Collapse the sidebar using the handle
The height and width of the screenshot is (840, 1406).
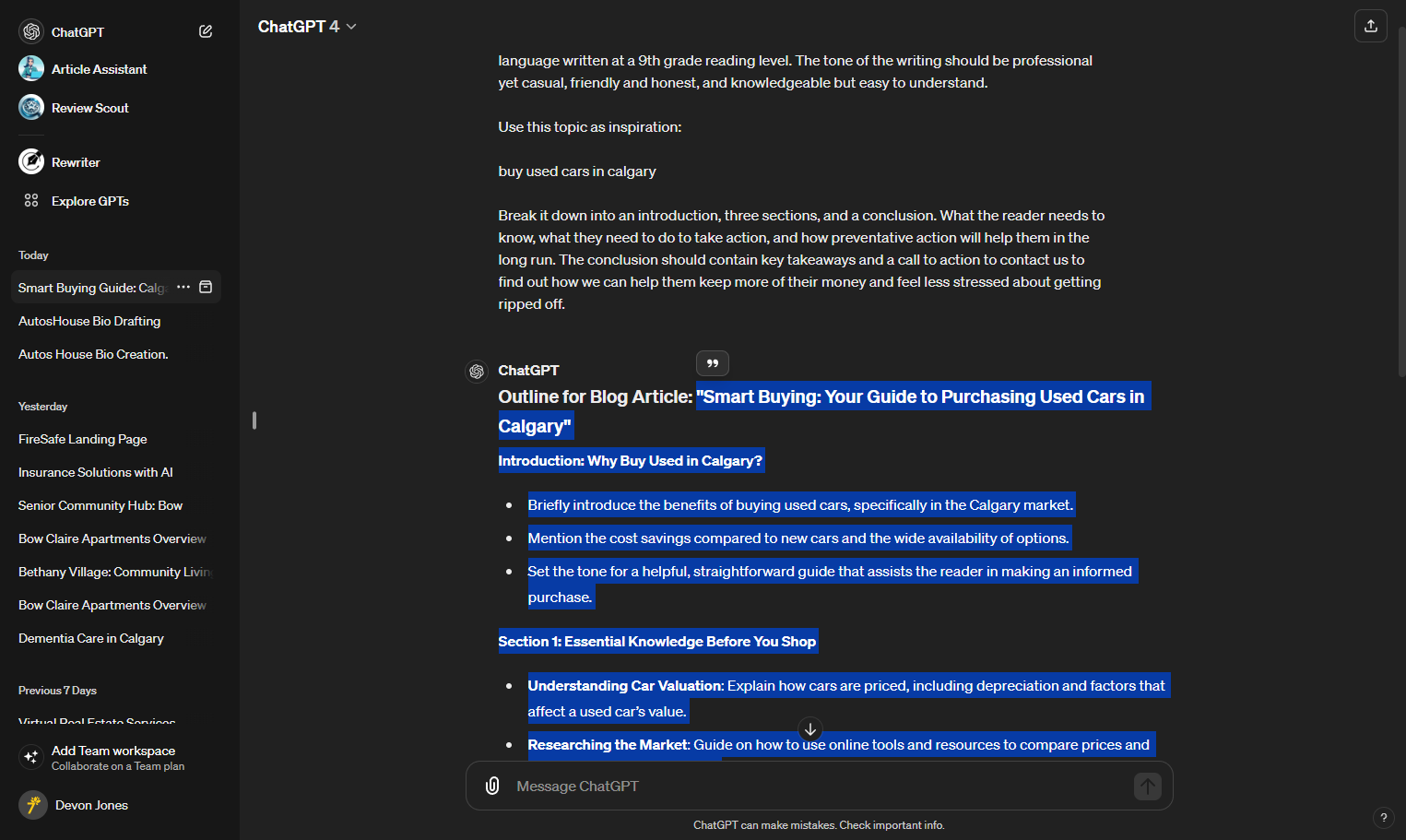254,420
